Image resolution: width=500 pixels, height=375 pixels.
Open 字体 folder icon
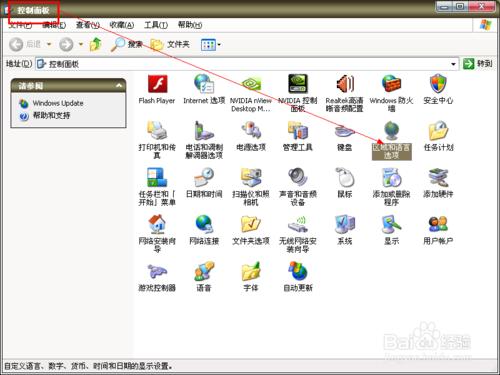[251, 271]
